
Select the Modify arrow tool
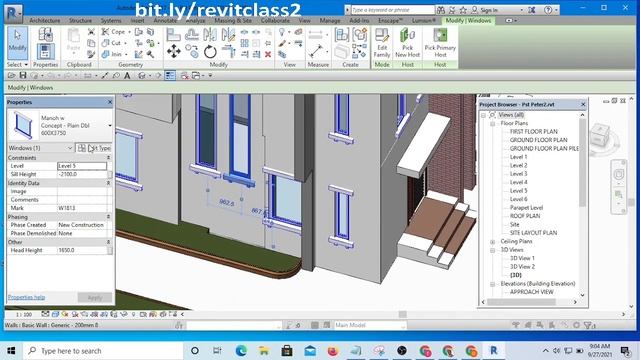click(x=18, y=43)
